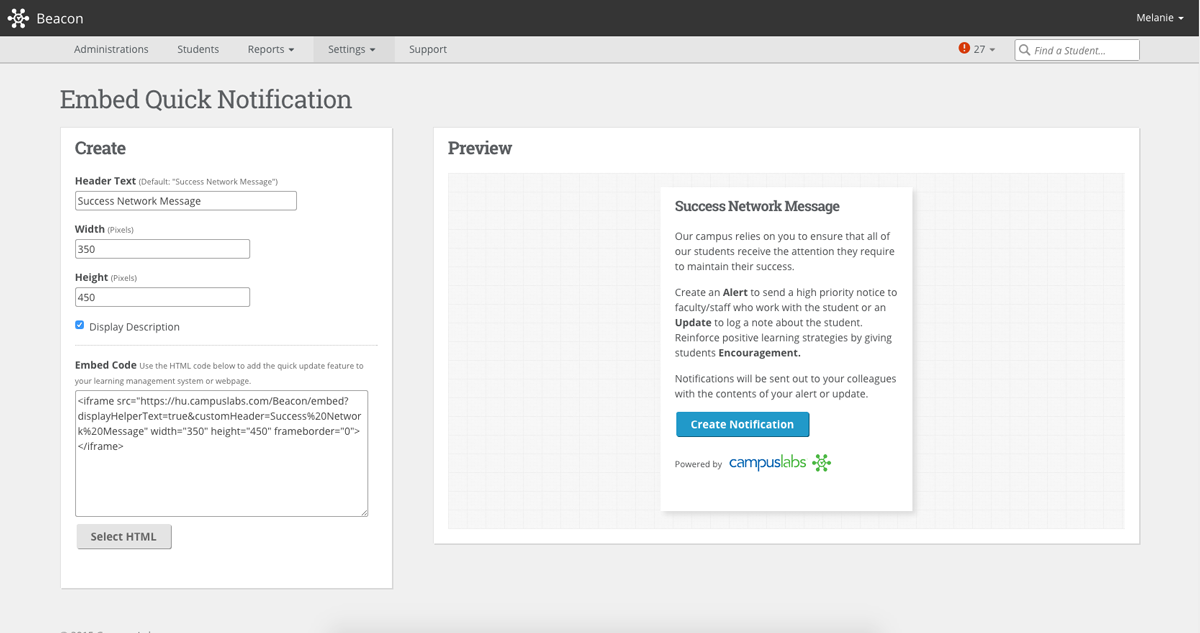Click the Select HTML button

(x=123, y=536)
